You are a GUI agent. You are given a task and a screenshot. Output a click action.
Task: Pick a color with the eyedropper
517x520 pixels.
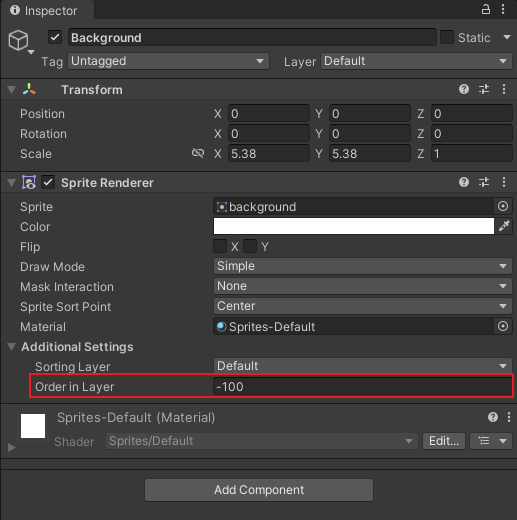point(504,226)
